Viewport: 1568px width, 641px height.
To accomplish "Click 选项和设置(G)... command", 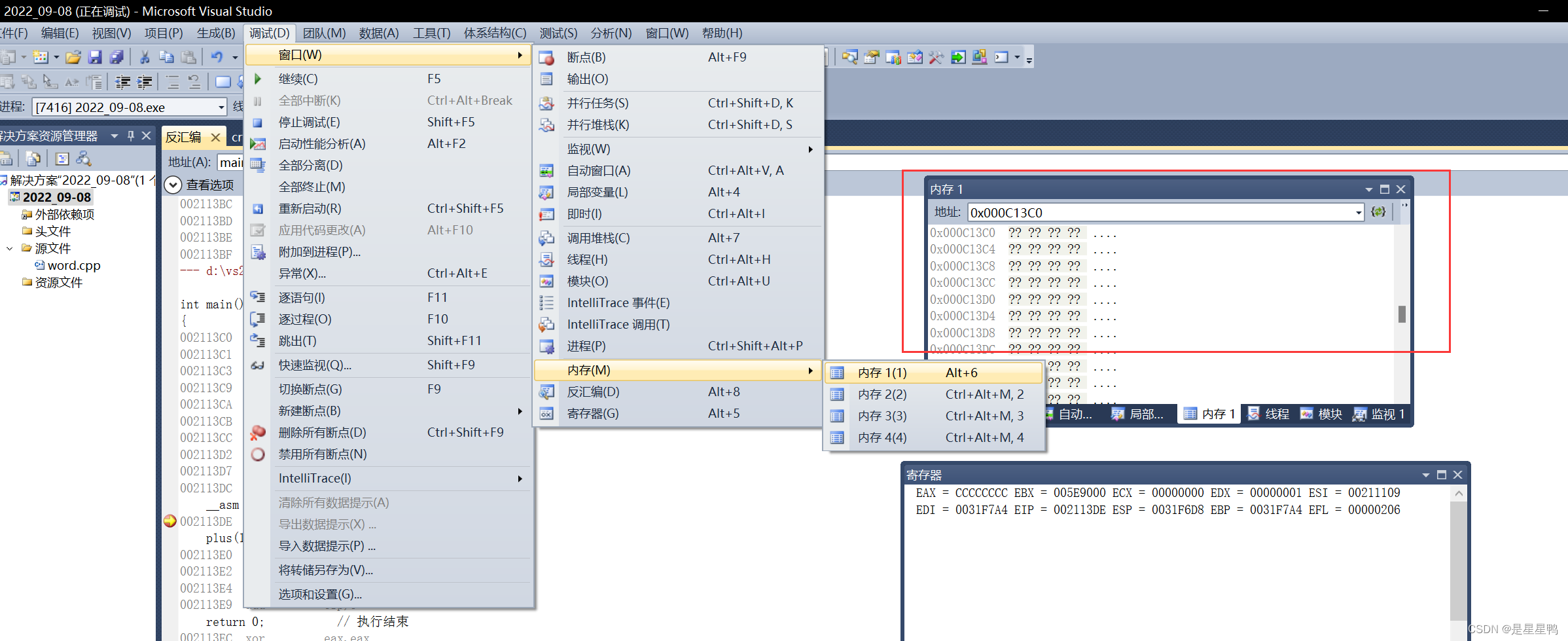I will pos(389,595).
